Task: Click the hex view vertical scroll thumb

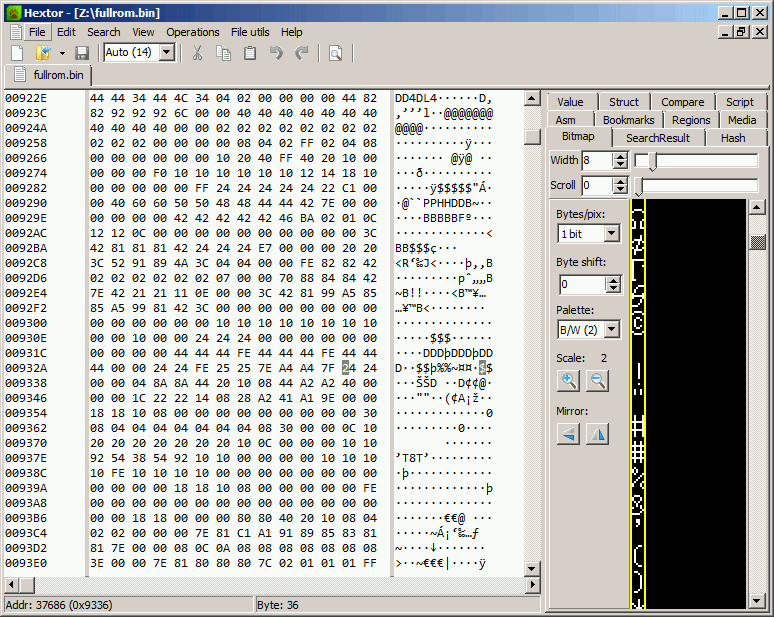Action: (532, 137)
